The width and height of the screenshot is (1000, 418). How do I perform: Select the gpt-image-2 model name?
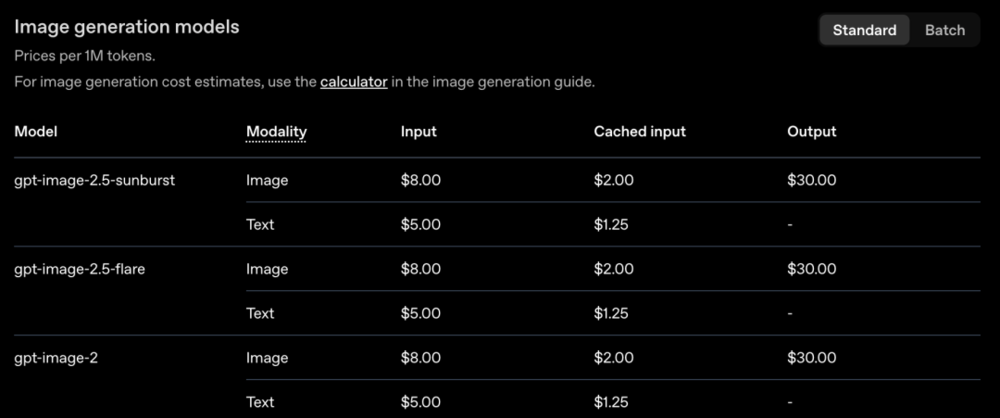56,357
